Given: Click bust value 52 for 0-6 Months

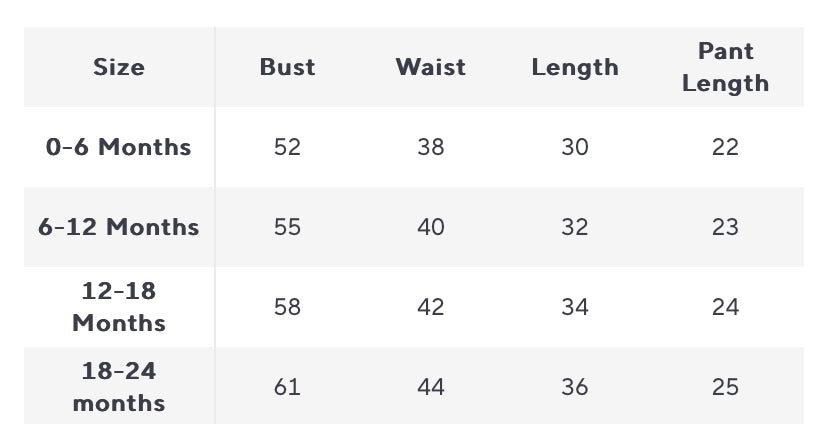Looking at the screenshot, I should 287,147.
